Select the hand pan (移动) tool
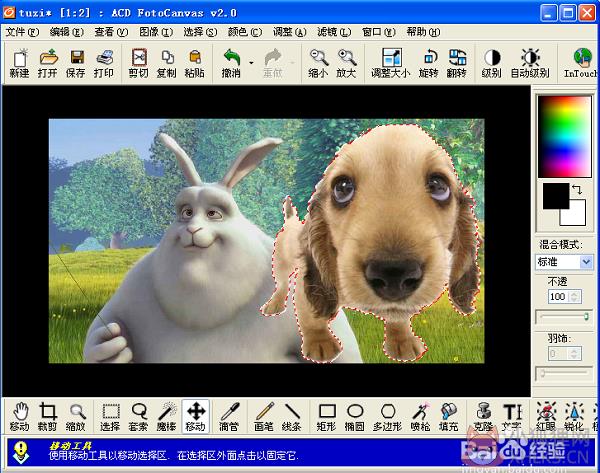This screenshot has width=600, height=473. click(20, 417)
